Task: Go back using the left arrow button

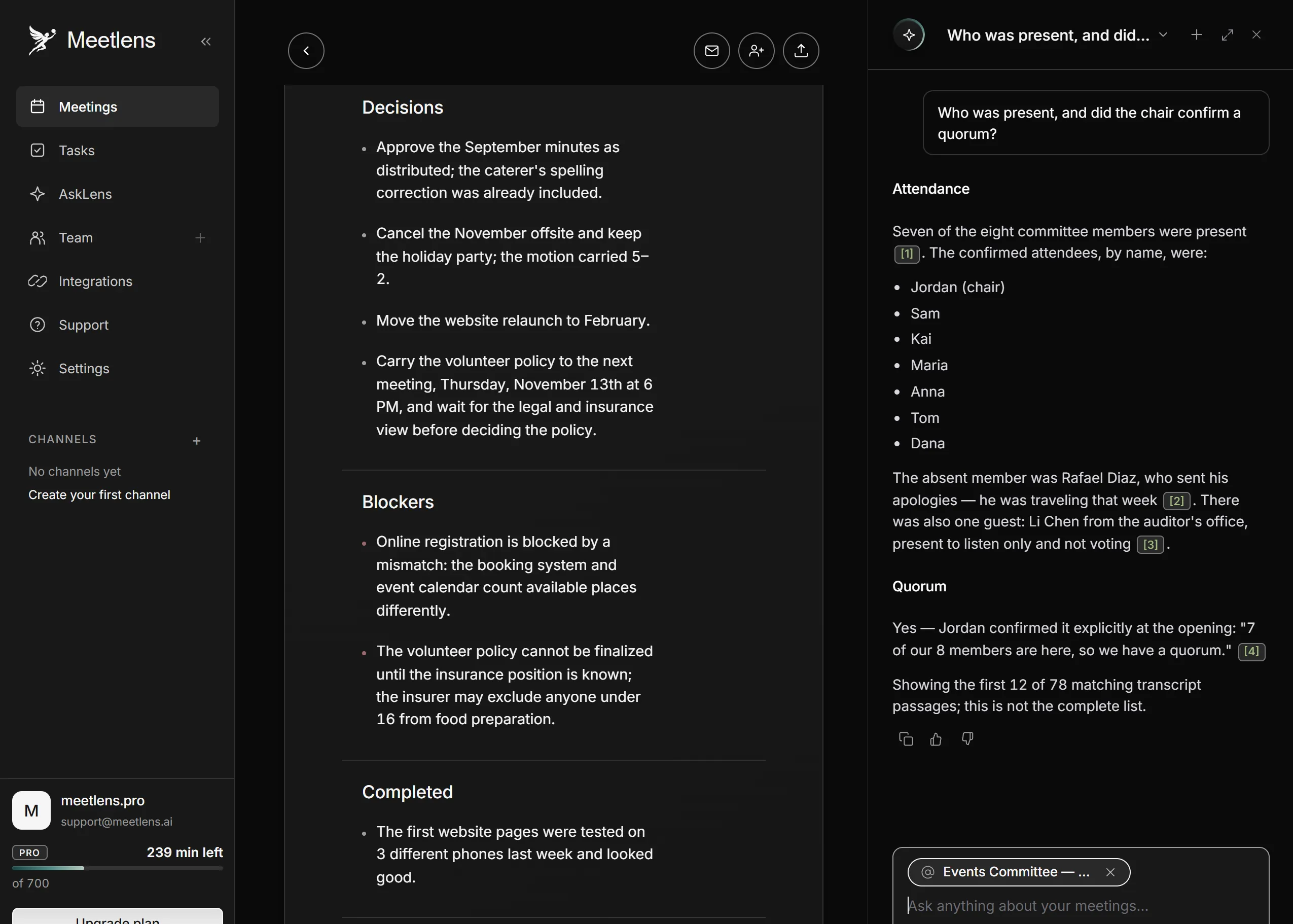Action: coord(306,51)
